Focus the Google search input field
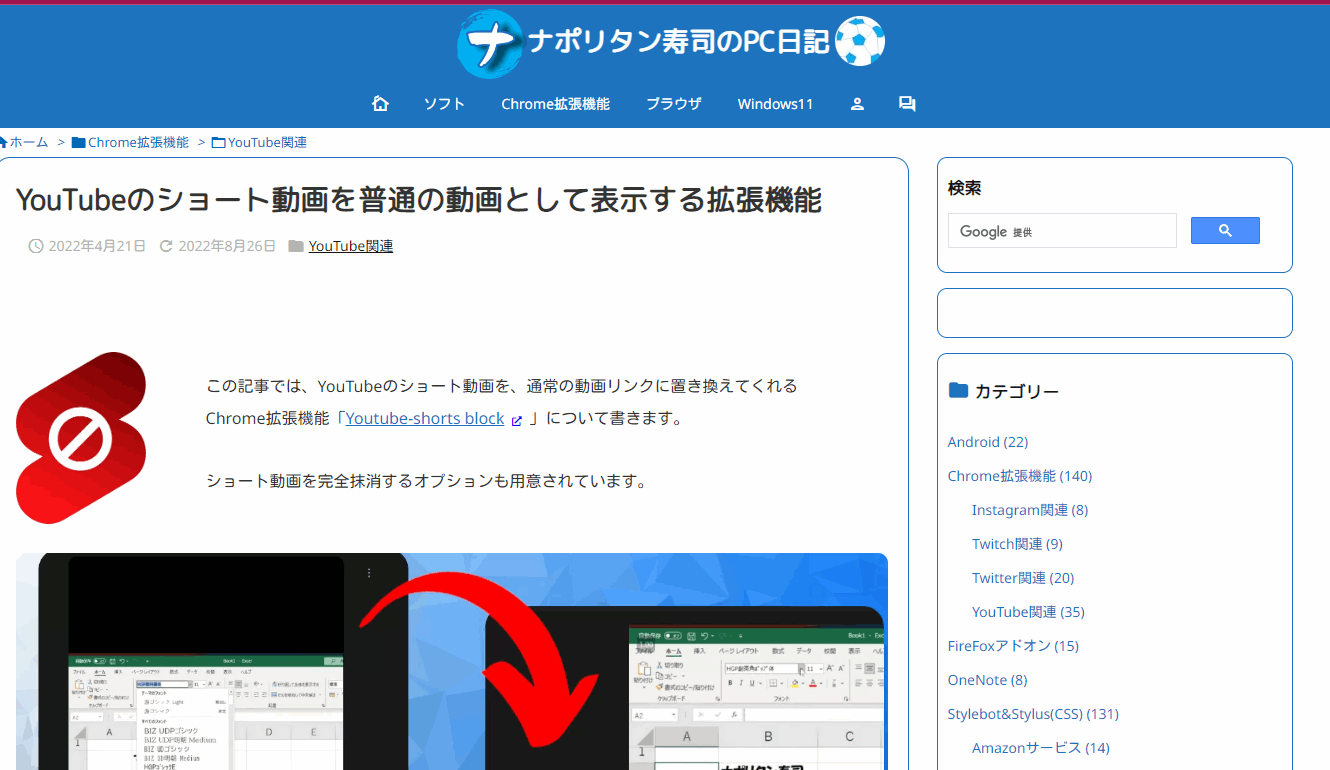The width and height of the screenshot is (1330, 770). [1062, 231]
